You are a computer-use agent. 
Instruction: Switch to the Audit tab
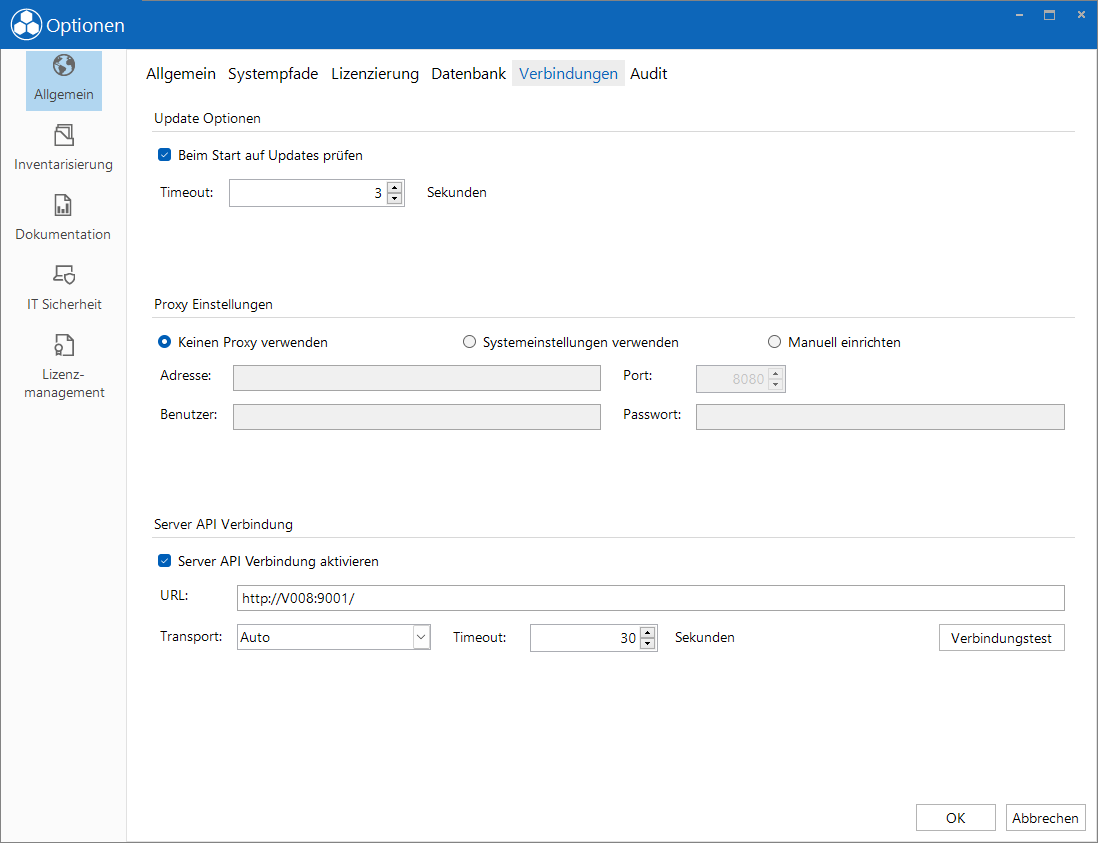pyautogui.click(x=648, y=74)
